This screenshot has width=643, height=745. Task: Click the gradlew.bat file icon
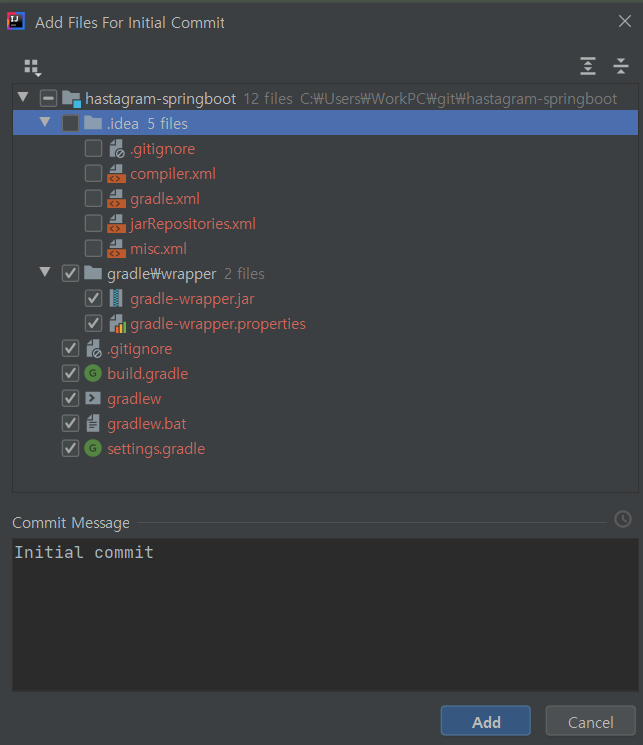tap(93, 423)
